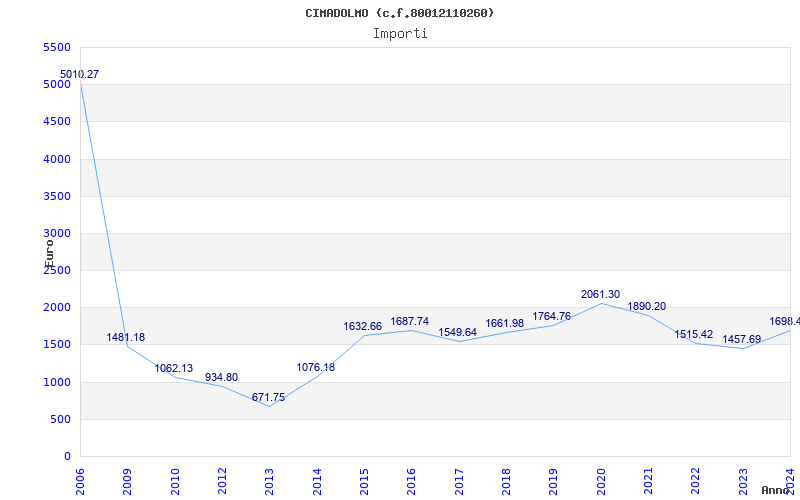Select the 934.80 data label
This screenshot has width=800, height=500.
coord(221,378)
